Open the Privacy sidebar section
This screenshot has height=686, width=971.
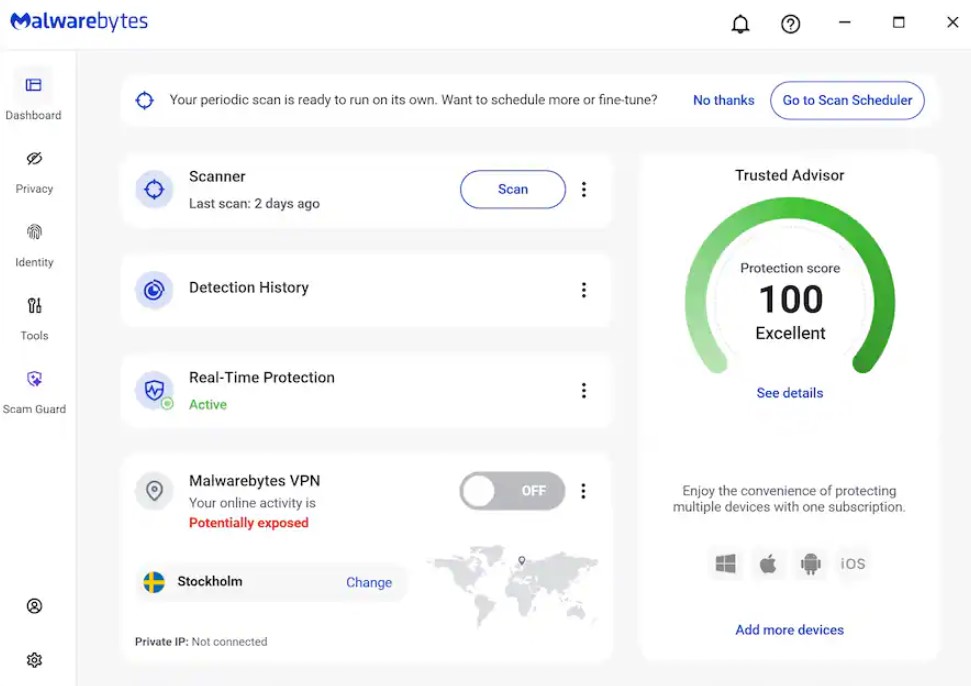tap(34, 172)
